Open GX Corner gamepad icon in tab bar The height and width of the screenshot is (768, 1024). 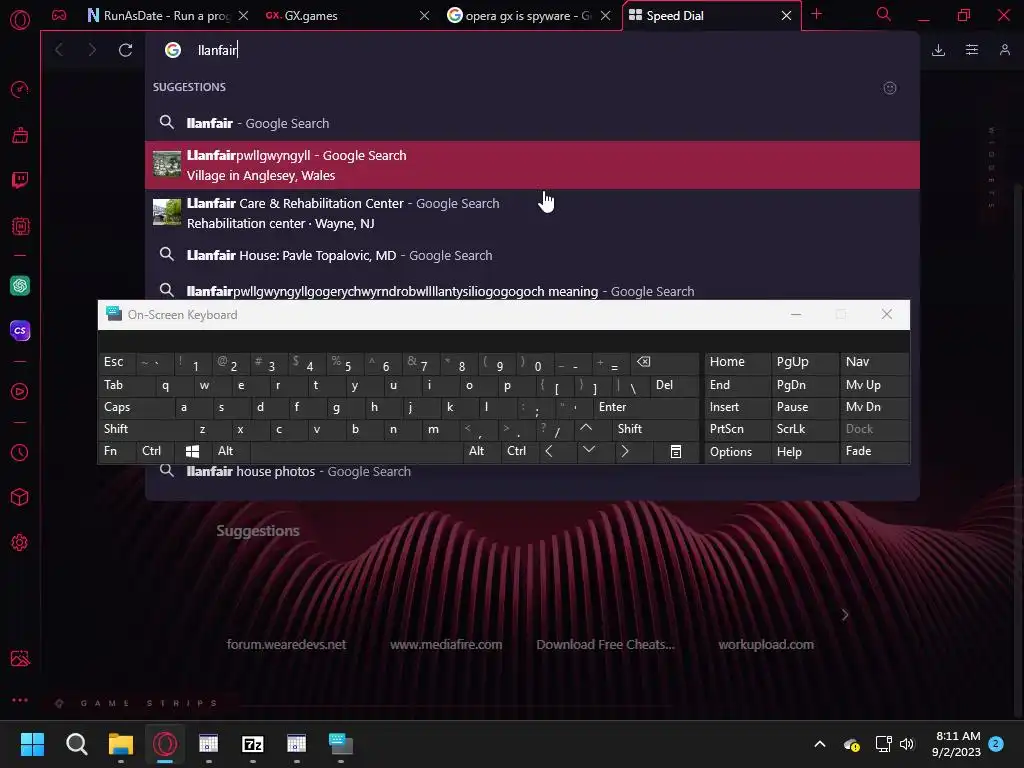59,15
